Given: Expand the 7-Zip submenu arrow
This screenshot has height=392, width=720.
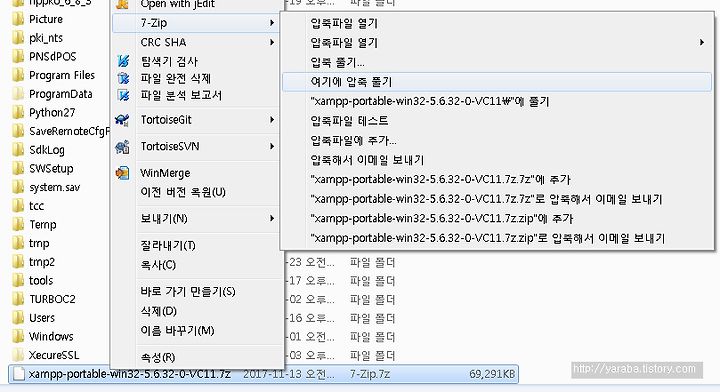Looking at the screenshot, I should tap(272, 22).
